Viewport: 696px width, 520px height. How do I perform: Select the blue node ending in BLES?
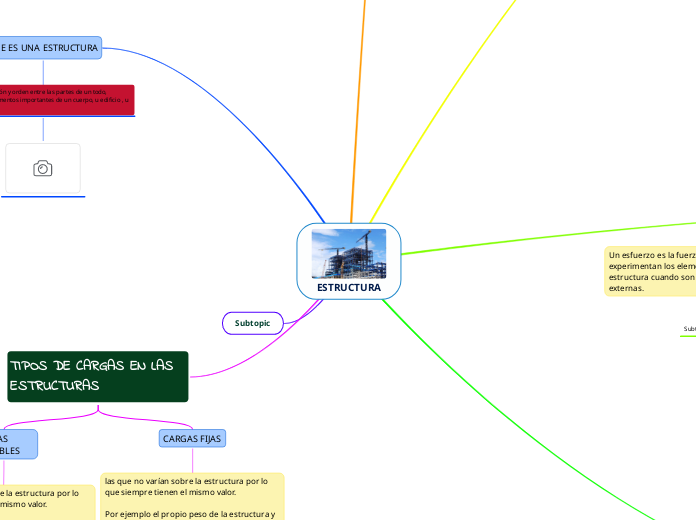tap(18, 444)
